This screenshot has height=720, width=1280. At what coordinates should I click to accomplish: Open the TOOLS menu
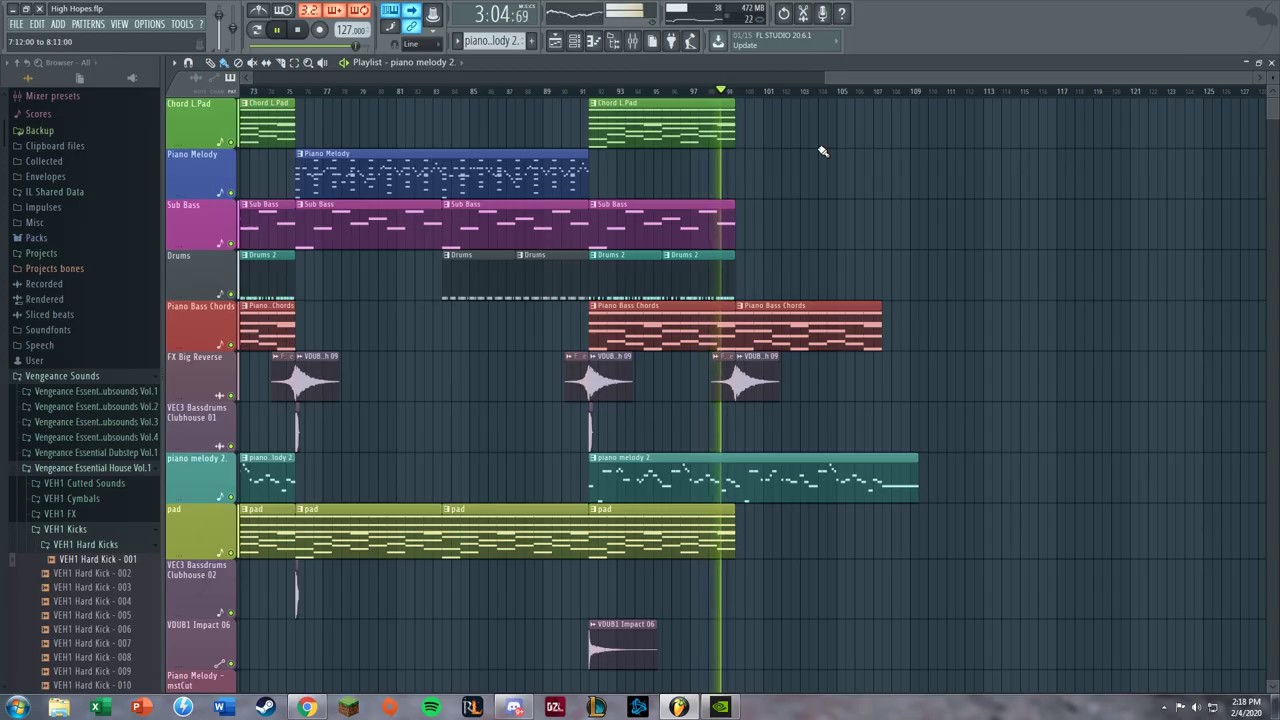(182, 24)
